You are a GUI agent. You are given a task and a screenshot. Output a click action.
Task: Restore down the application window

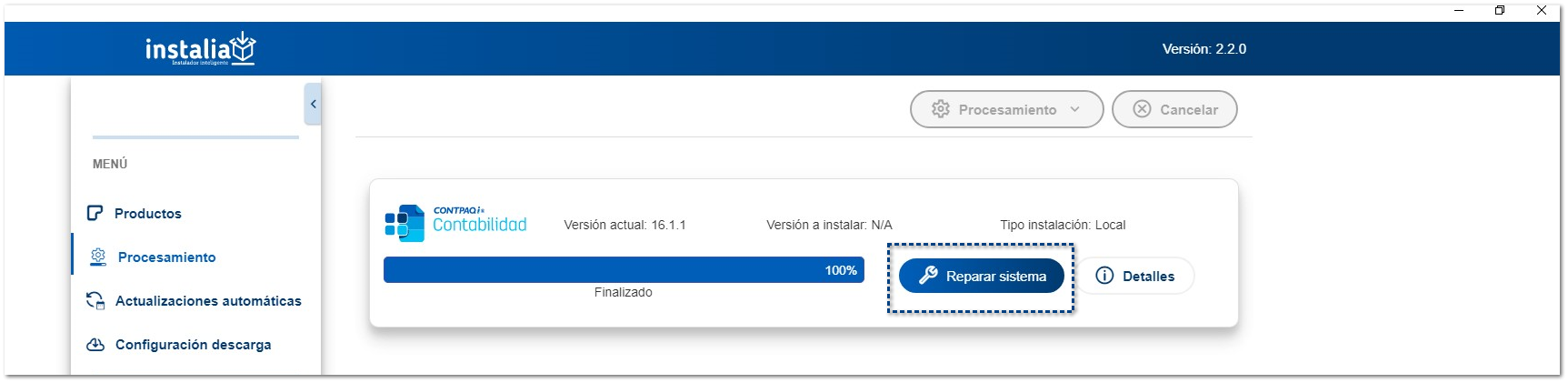coord(1500,11)
